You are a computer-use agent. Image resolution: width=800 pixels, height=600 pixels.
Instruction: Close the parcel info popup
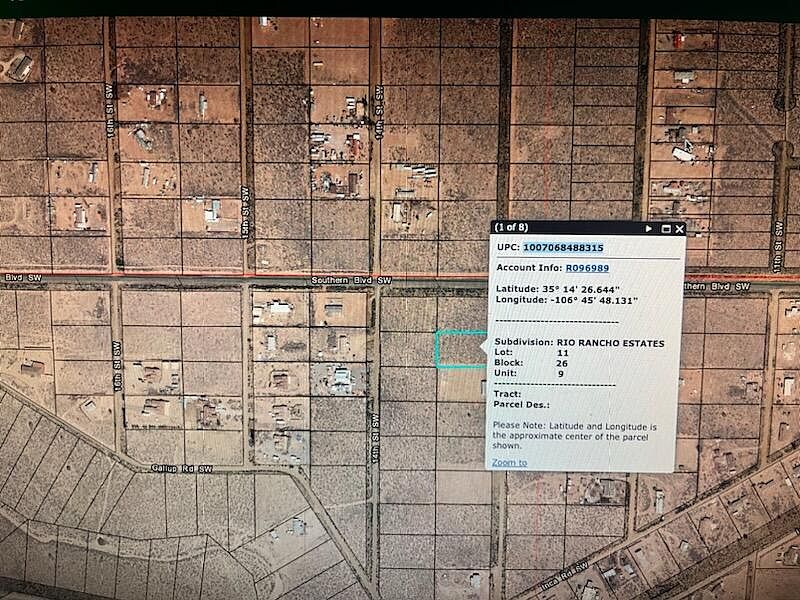[678, 229]
